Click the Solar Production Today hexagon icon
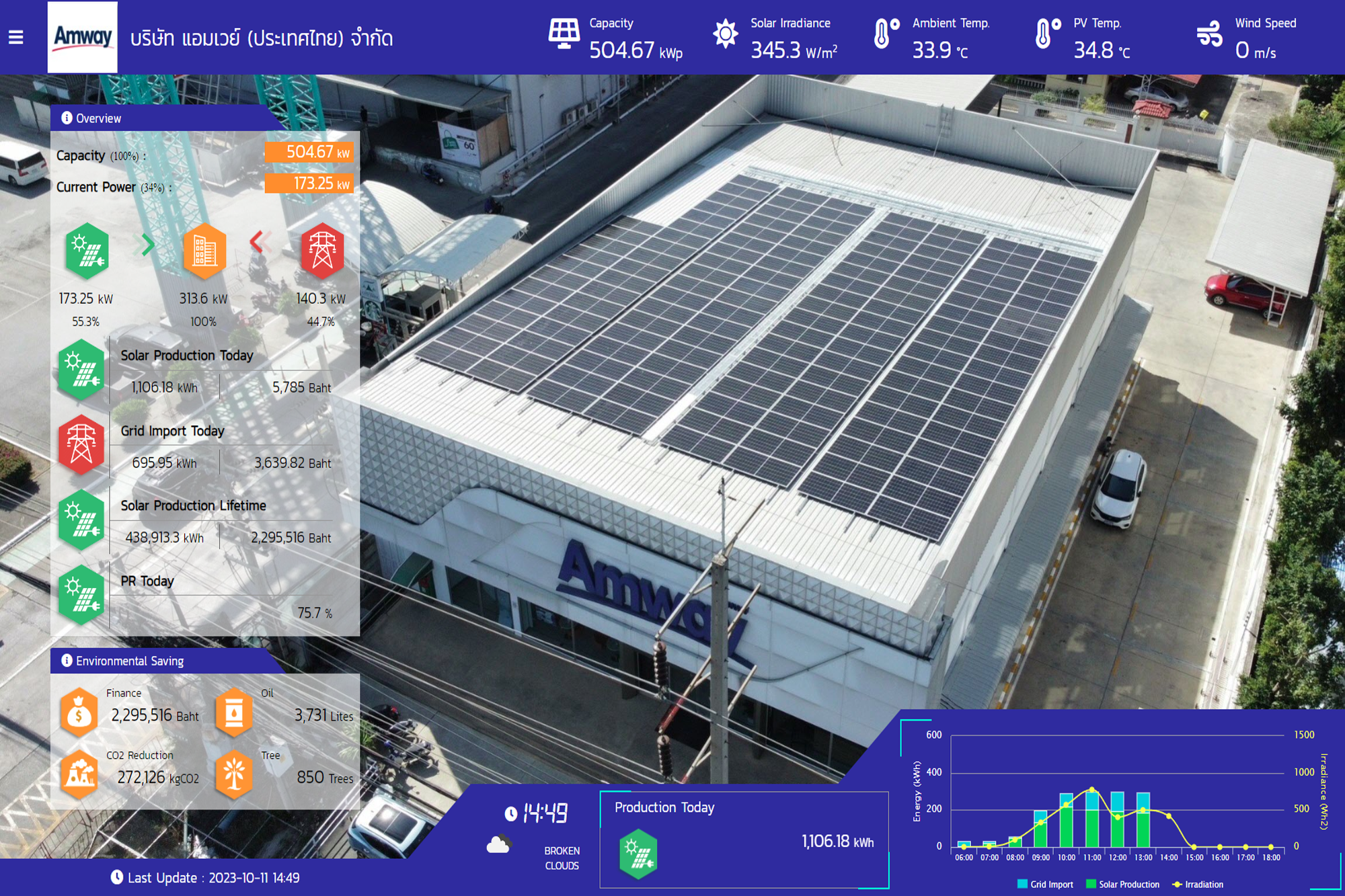This screenshot has width=1345, height=896. (81, 370)
